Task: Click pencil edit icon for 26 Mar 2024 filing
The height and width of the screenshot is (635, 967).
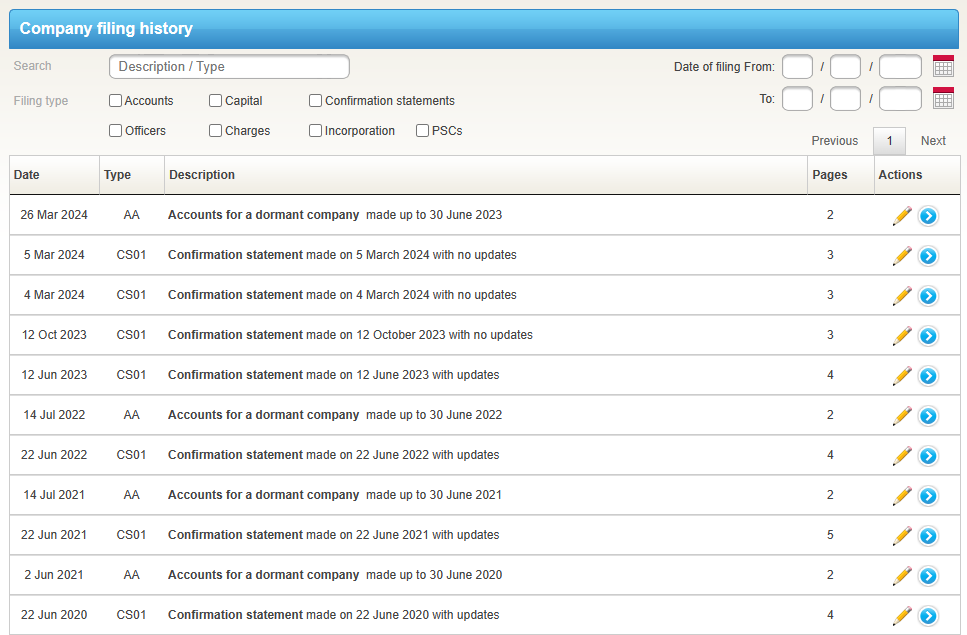Action: click(902, 216)
